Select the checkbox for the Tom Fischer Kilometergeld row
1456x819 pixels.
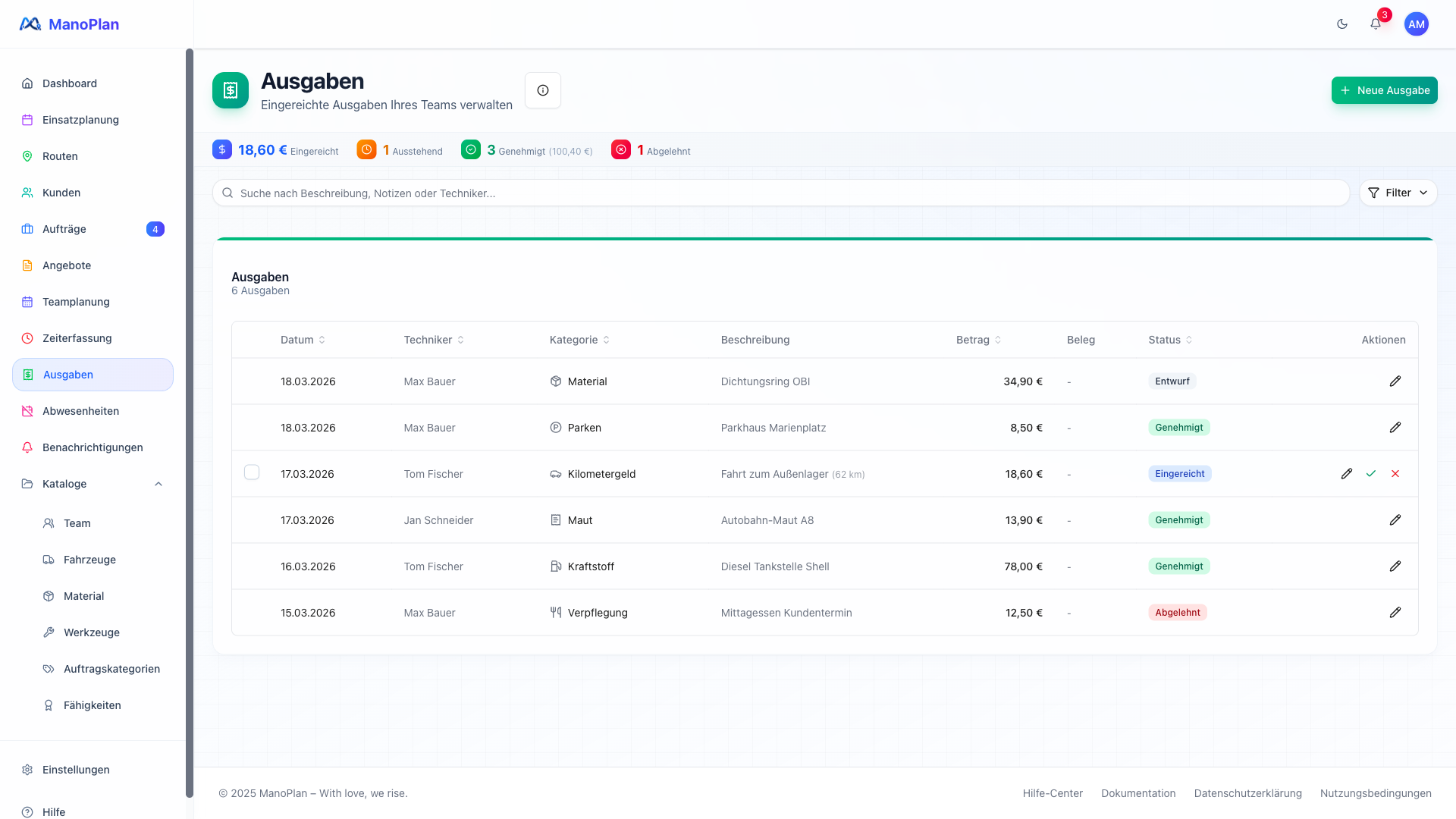point(252,472)
